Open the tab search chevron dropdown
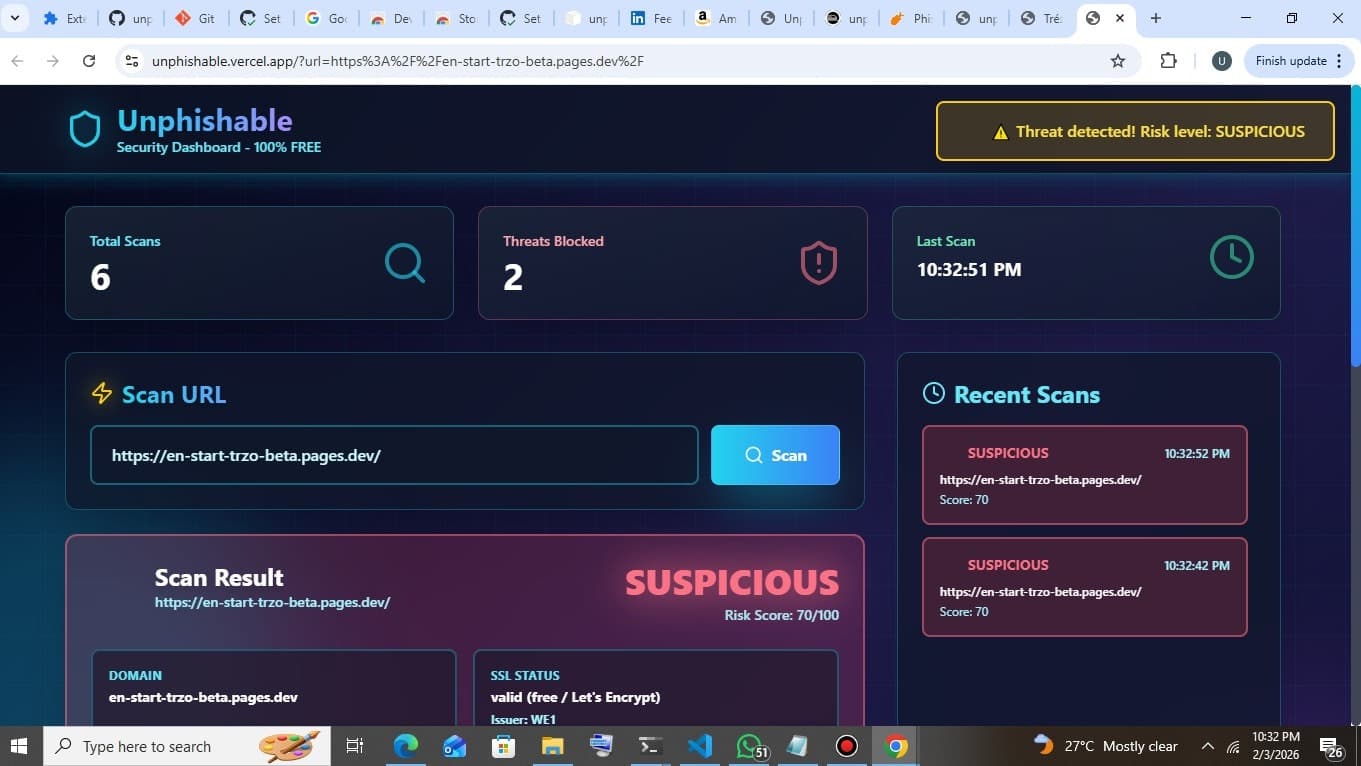 tap(13, 17)
